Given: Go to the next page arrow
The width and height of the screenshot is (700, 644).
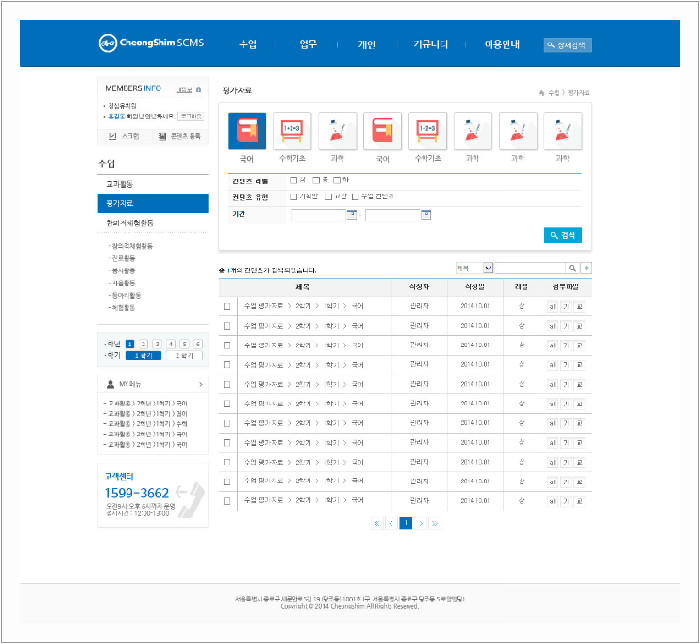Looking at the screenshot, I should point(421,523).
